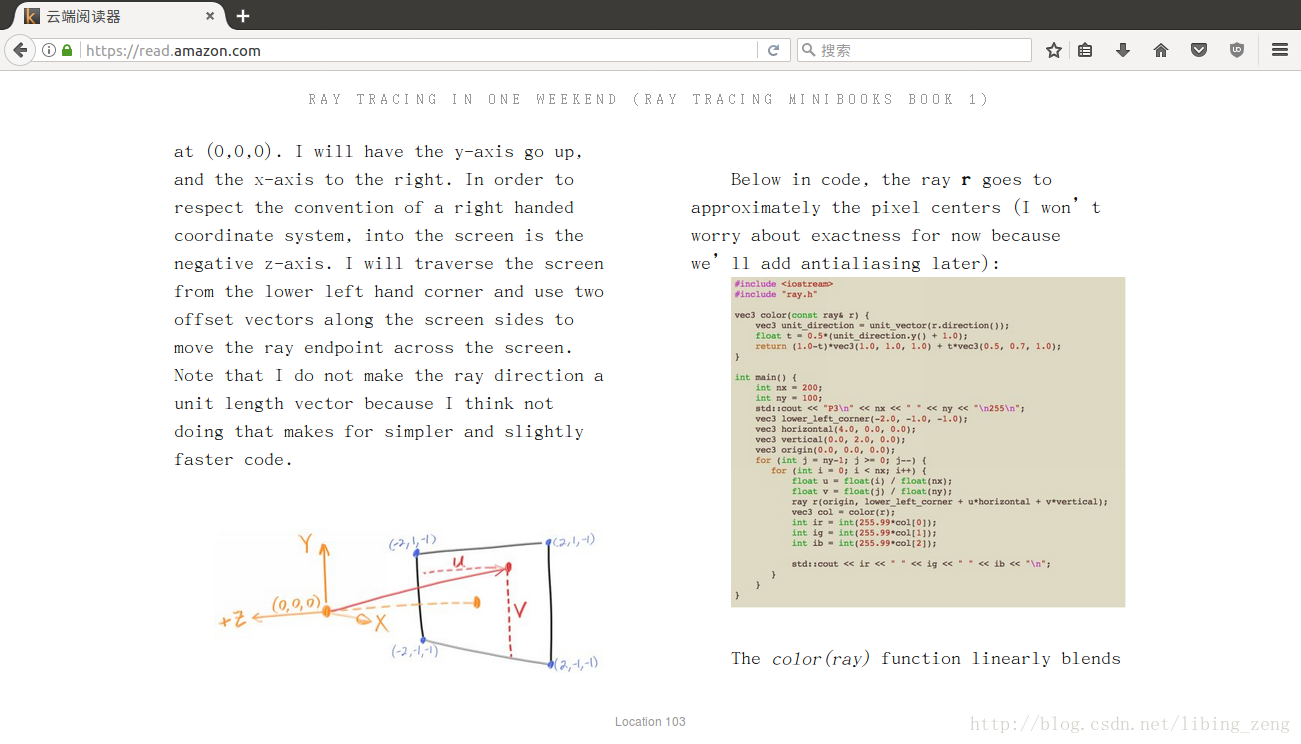Select the 云端阅读器 tab

pos(120,16)
